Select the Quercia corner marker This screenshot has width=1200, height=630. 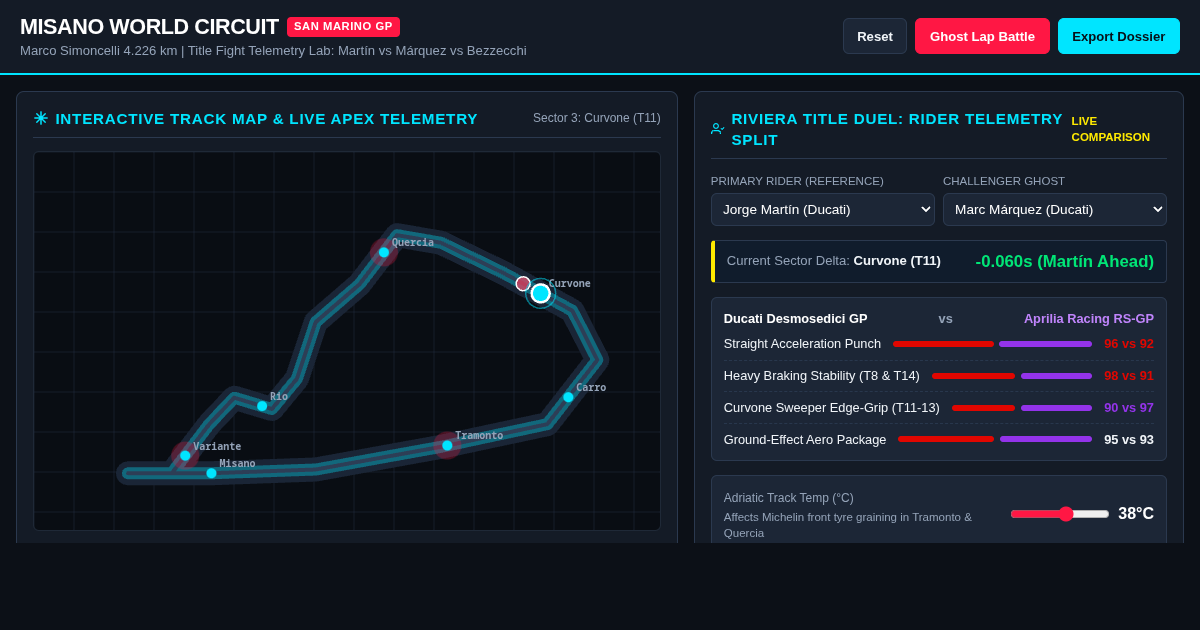click(x=384, y=252)
